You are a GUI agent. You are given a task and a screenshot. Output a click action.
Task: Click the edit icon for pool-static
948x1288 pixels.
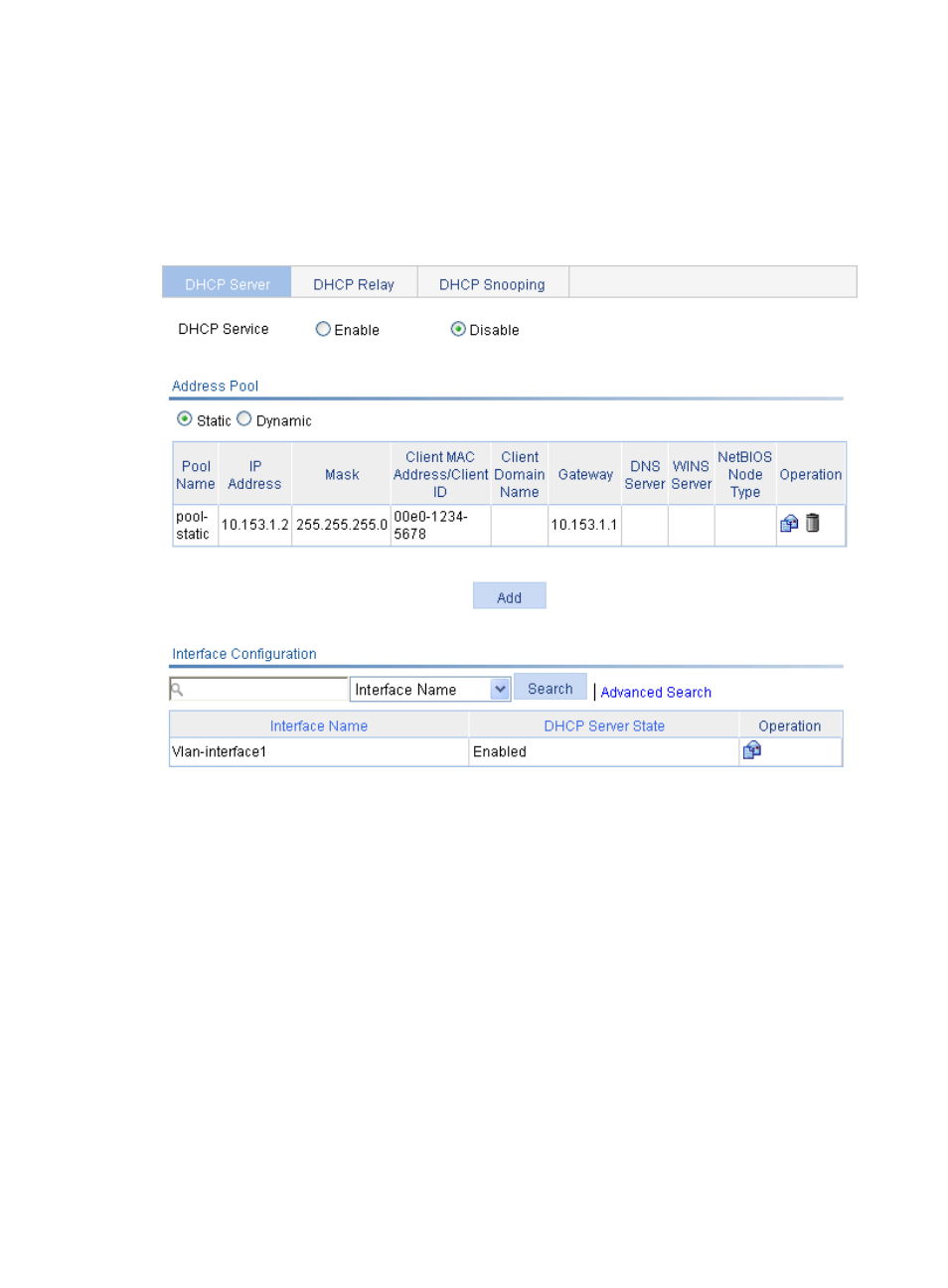point(789,524)
